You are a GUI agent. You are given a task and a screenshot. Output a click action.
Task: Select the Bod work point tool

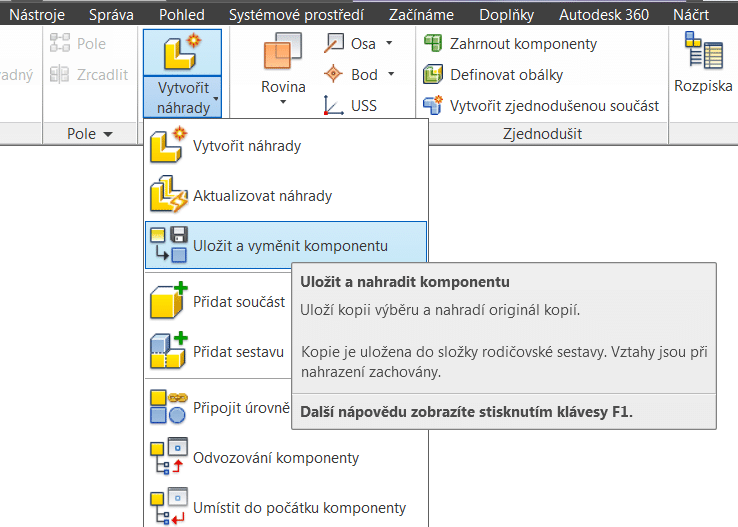pos(351,74)
